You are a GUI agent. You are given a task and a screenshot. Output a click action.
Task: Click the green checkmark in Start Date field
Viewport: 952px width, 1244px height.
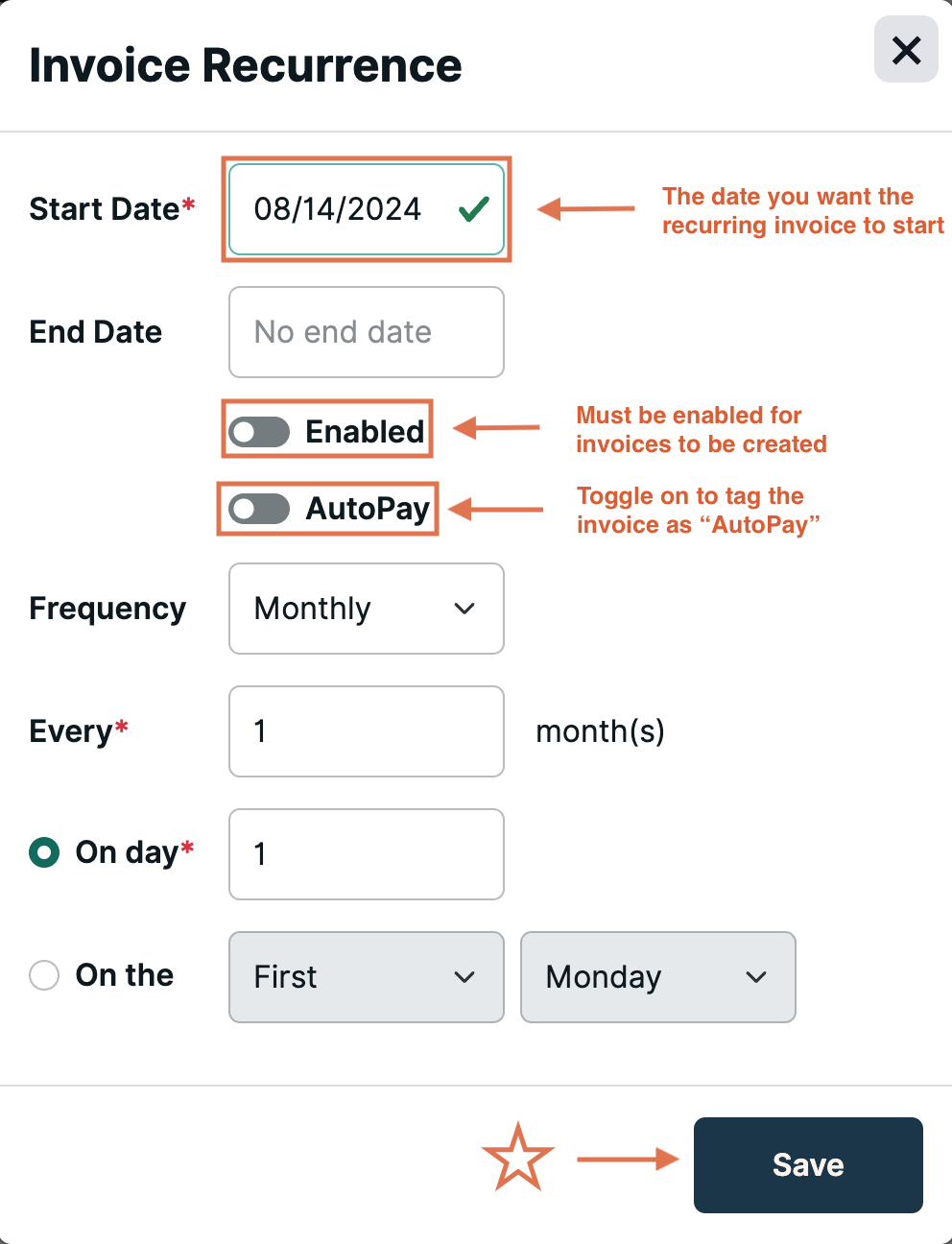pyautogui.click(x=473, y=209)
